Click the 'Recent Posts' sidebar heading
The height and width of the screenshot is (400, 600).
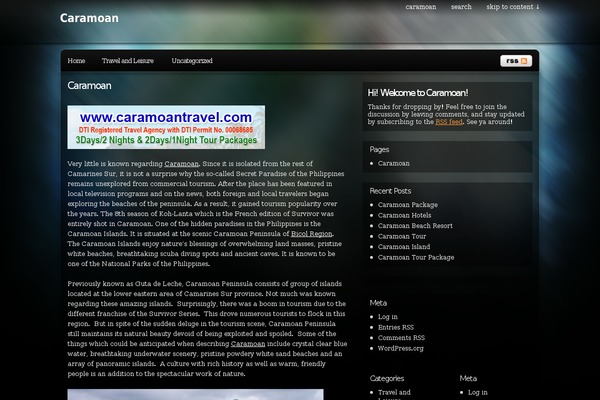(x=390, y=191)
